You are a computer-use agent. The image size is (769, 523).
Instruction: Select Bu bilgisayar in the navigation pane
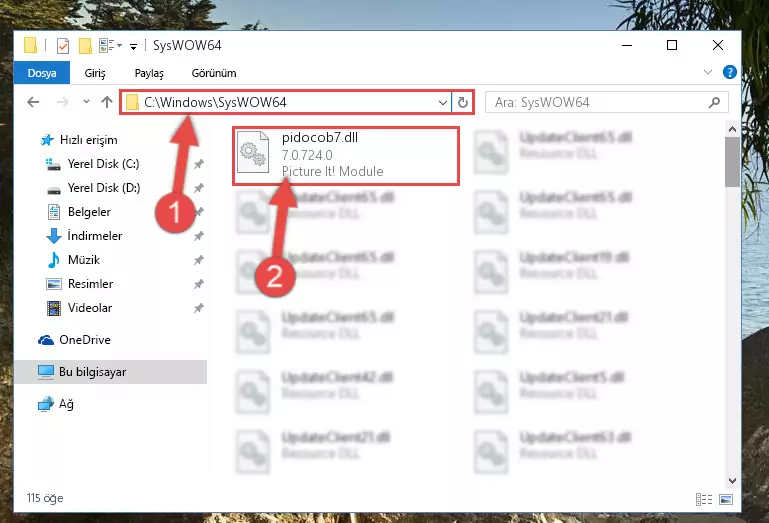pyautogui.click(x=110, y=372)
